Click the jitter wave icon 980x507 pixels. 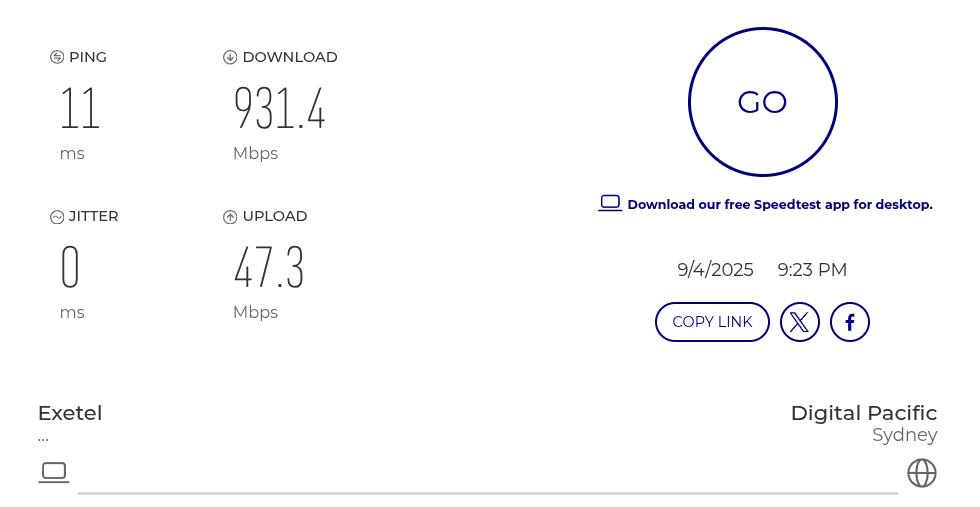(57, 217)
